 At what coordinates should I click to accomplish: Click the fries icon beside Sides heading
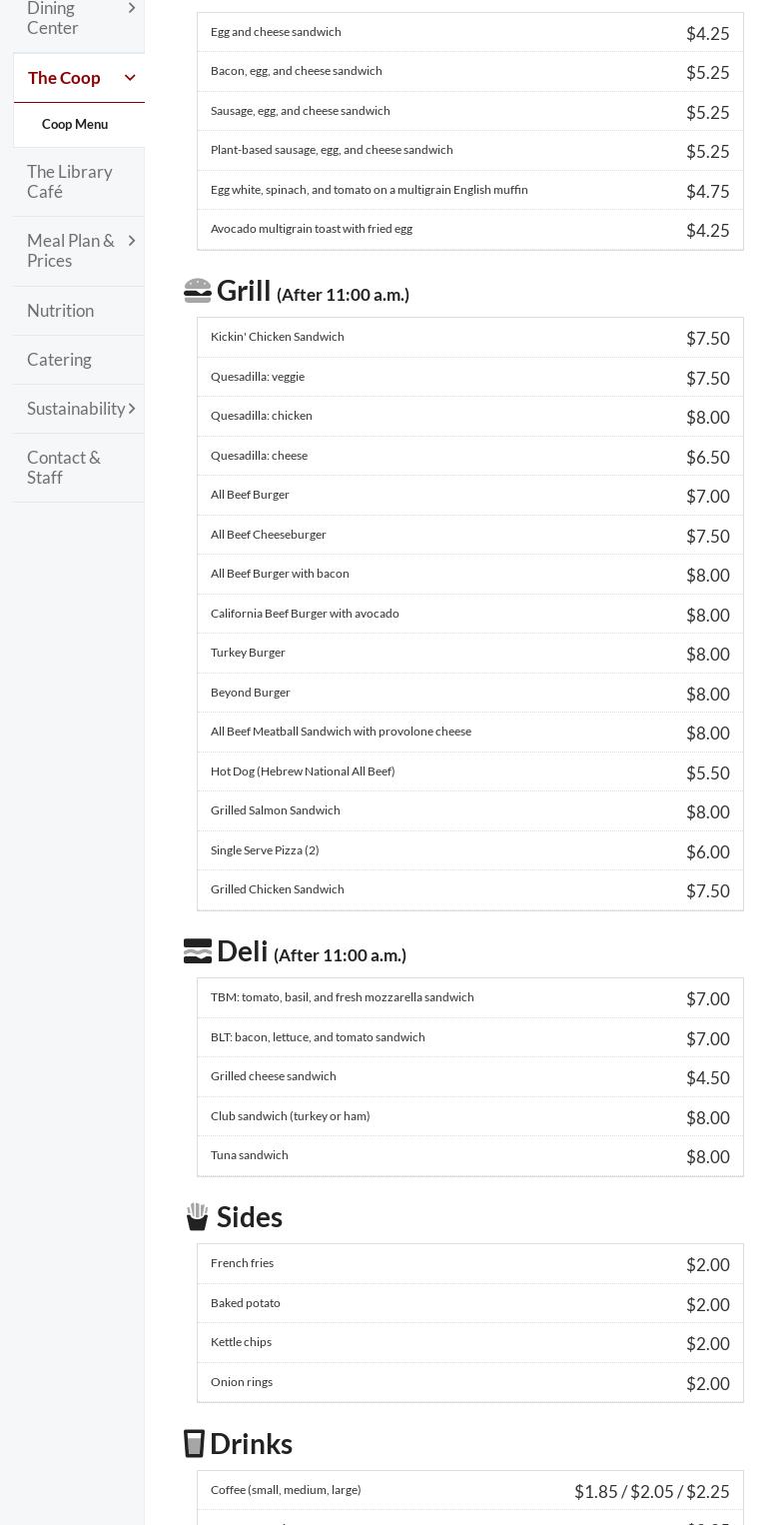198,1217
